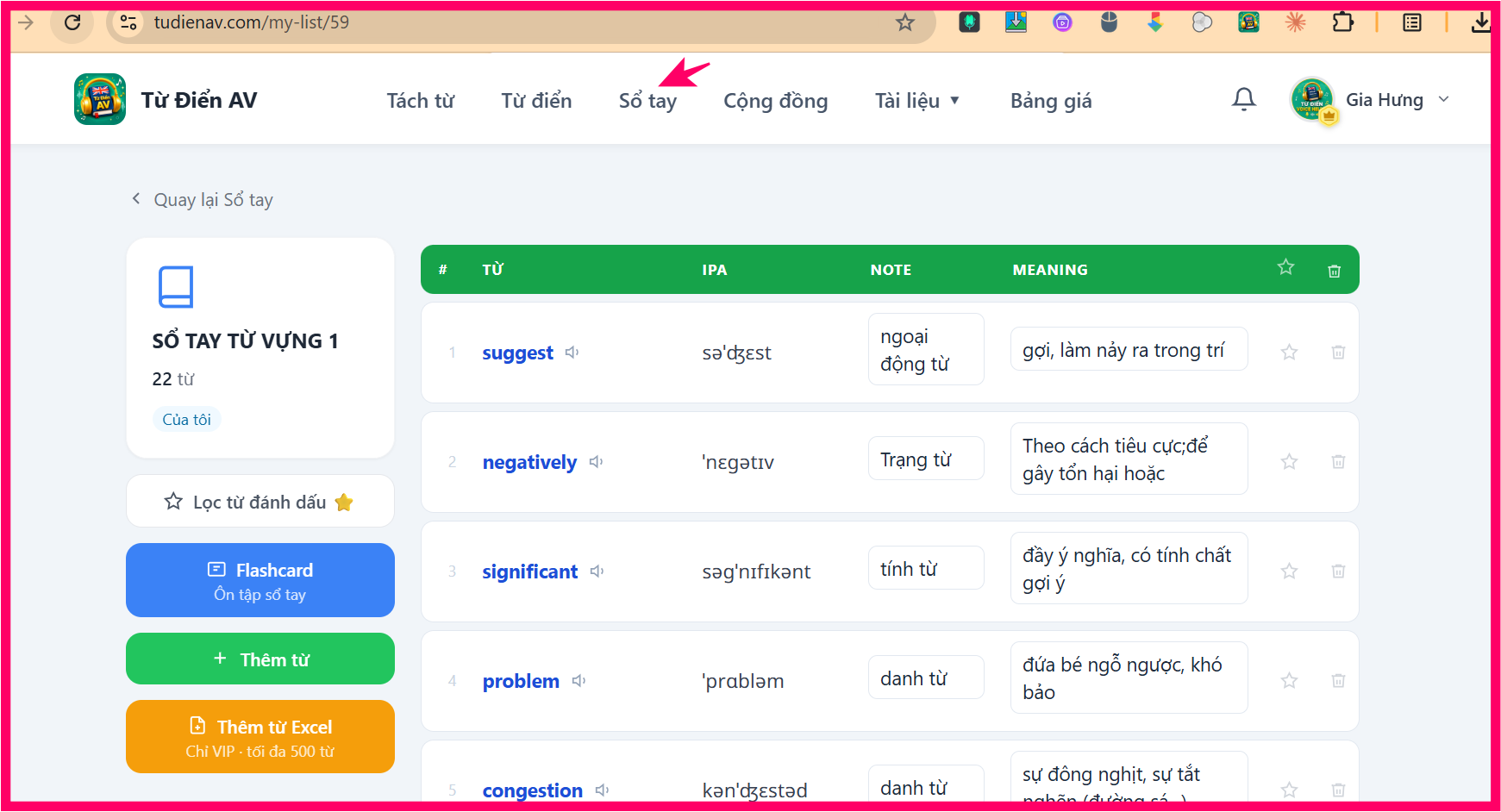The height and width of the screenshot is (812, 1501).
Task: Click the star icon in table header
Action: point(1285,267)
